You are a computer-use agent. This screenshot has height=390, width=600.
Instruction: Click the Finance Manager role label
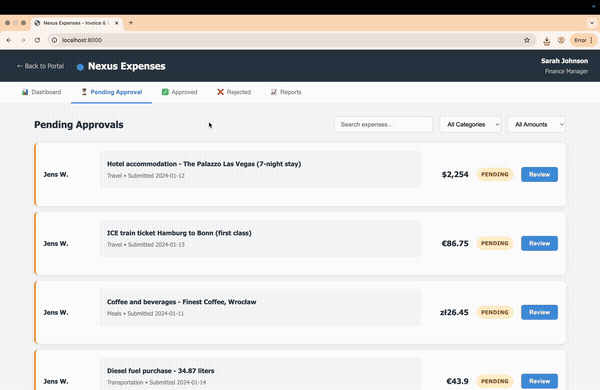tap(566, 71)
